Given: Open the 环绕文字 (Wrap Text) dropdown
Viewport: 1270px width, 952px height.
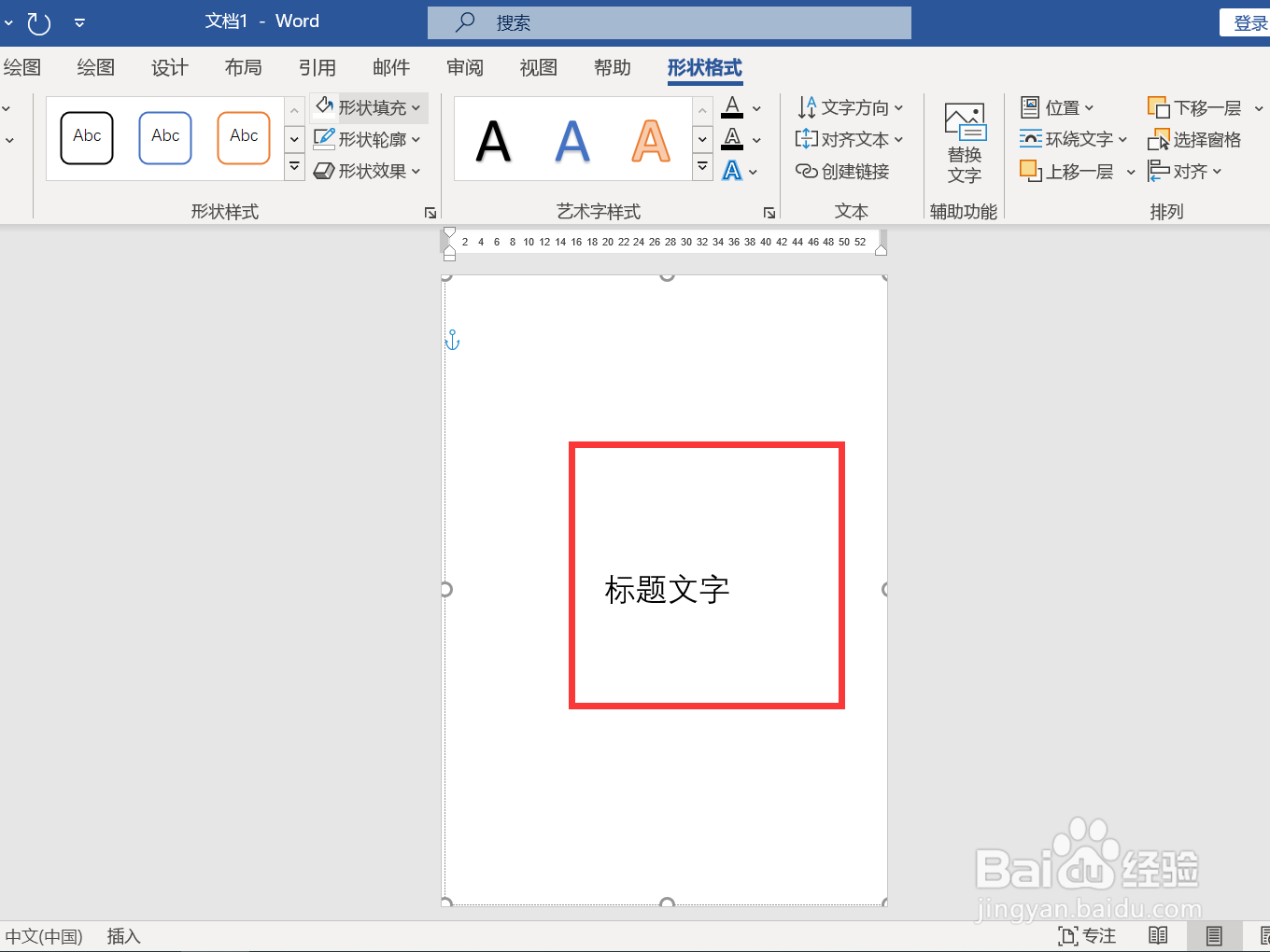Looking at the screenshot, I should [x=1072, y=139].
